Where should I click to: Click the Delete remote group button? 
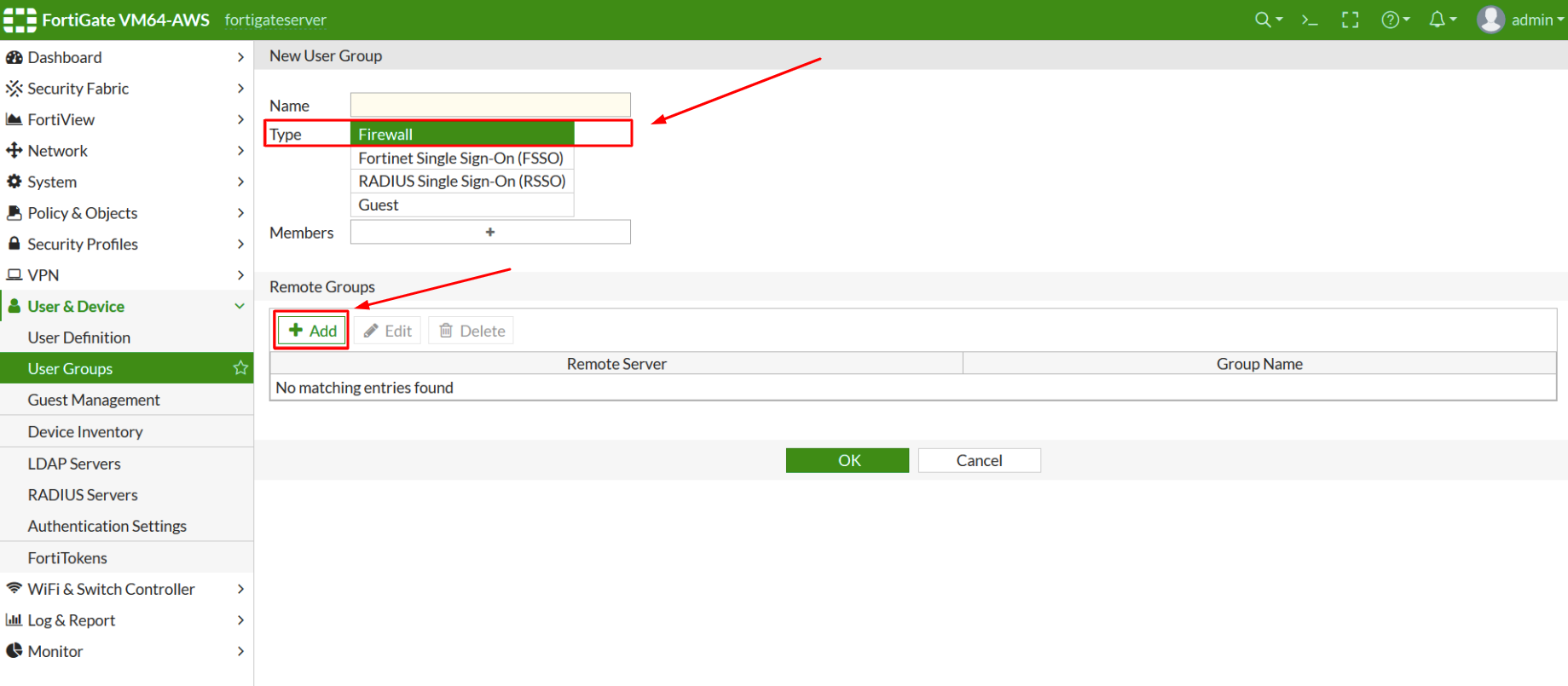[x=472, y=331]
